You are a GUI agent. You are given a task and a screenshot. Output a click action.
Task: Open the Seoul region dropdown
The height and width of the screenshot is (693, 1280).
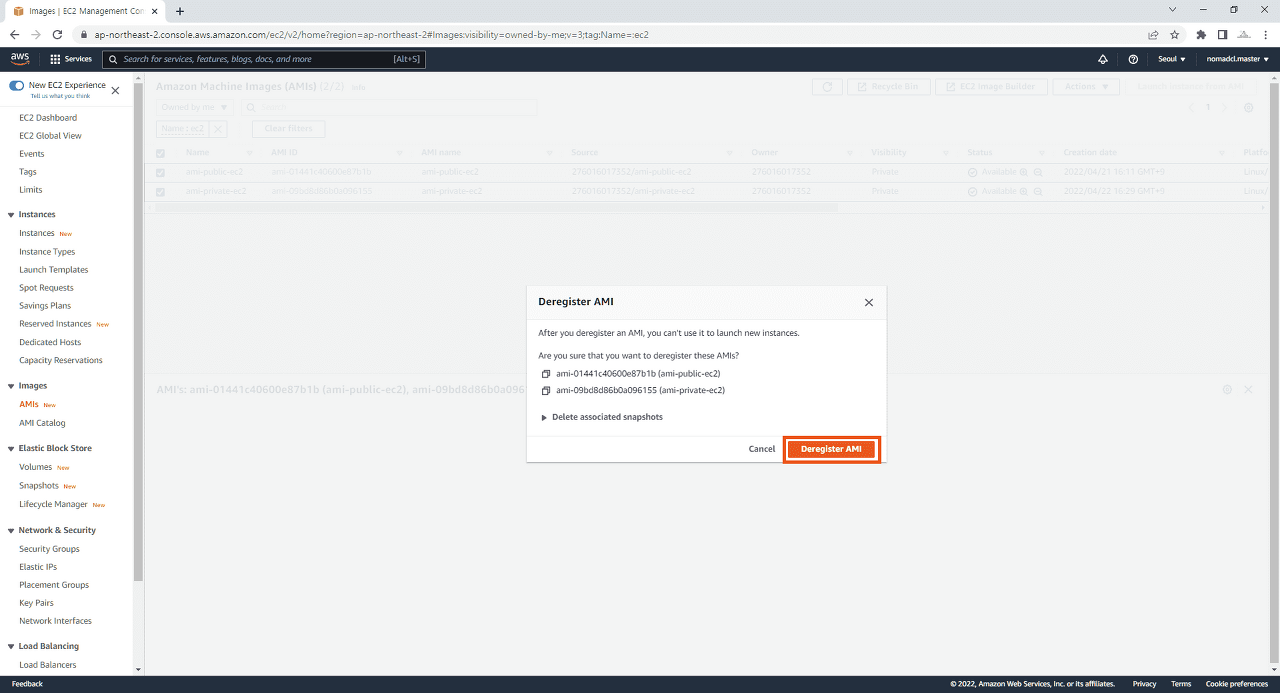click(1172, 59)
